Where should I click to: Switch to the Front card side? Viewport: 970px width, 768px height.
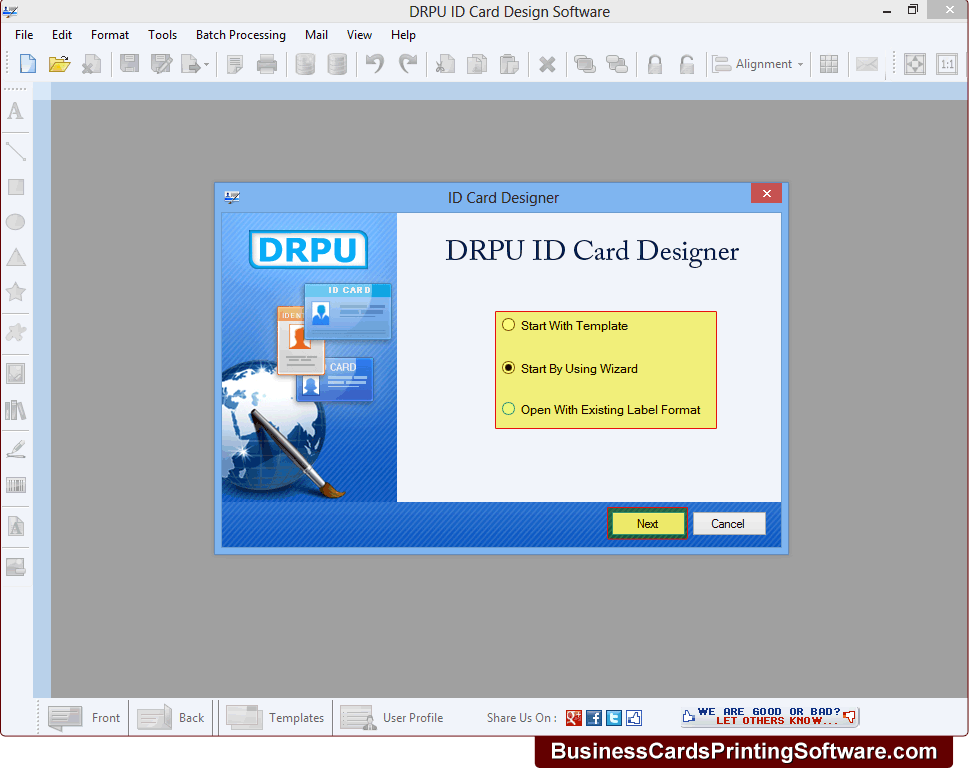point(84,717)
